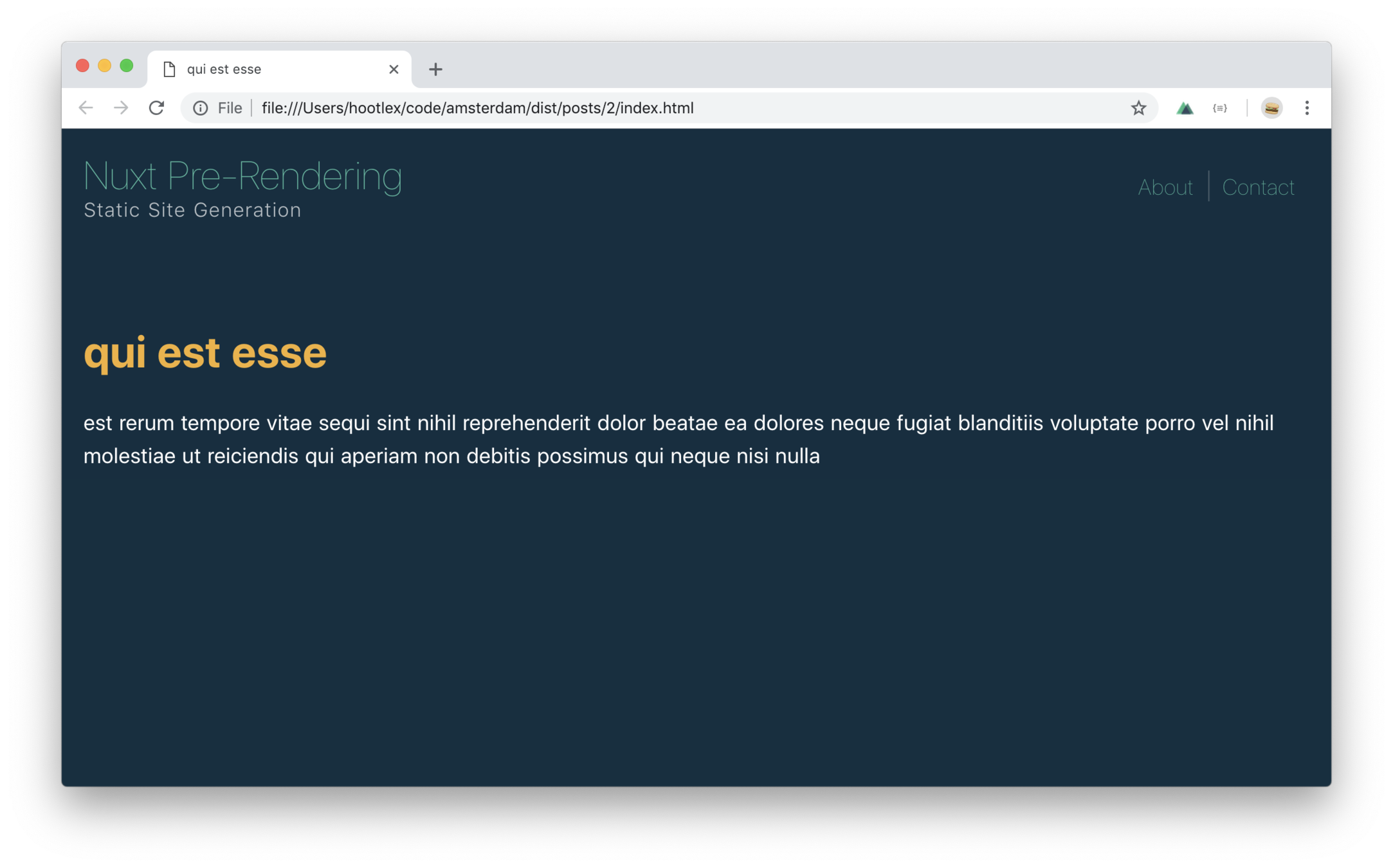
Task: Bookmark this page with the star icon
Action: [1138, 108]
